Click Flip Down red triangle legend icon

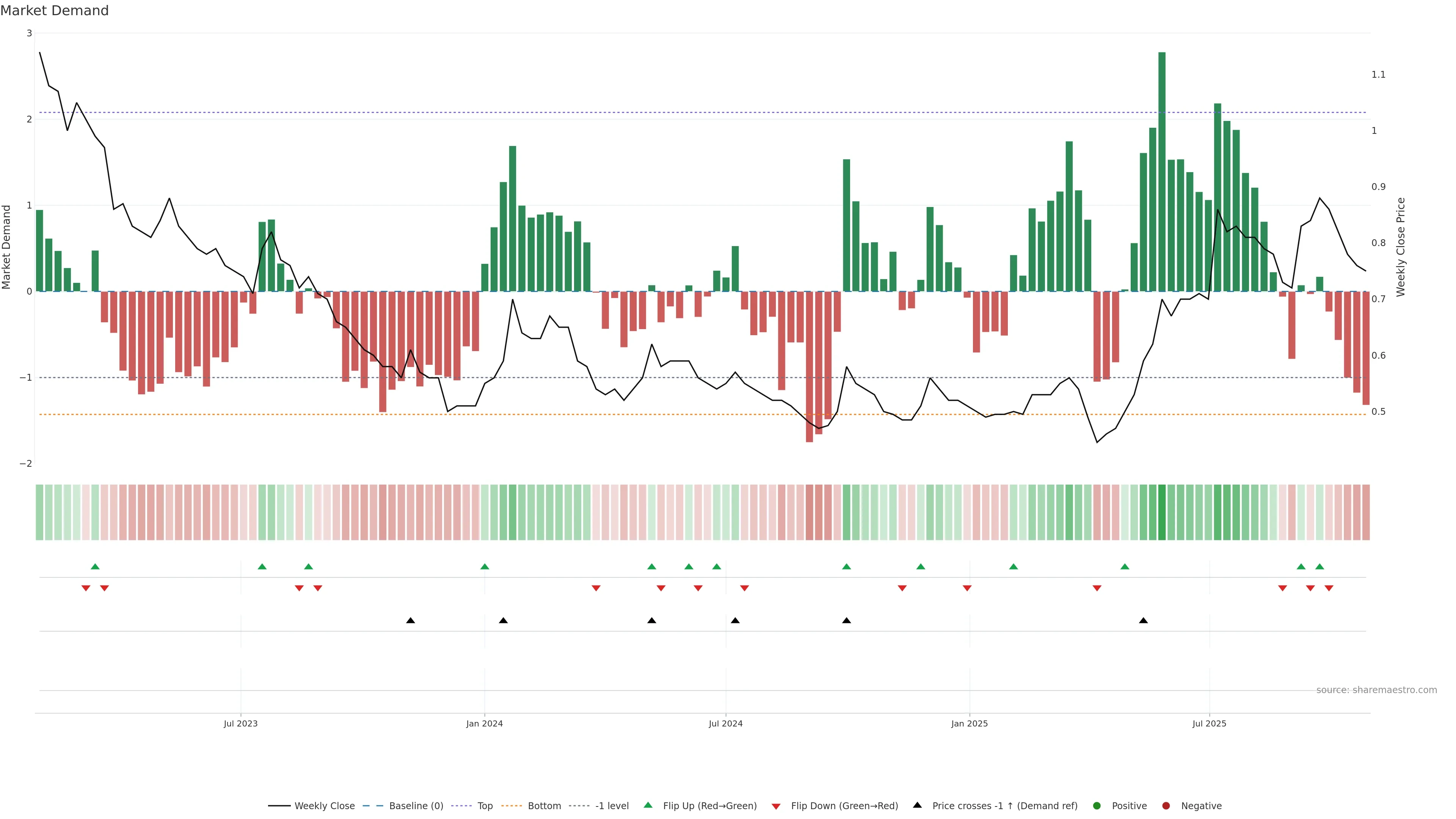point(776,806)
